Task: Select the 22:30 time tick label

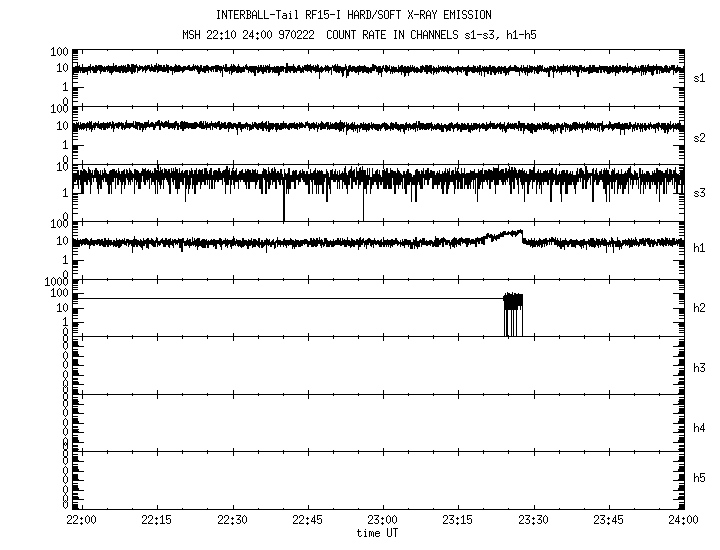Action: pyautogui.click(x=232, y=520)
